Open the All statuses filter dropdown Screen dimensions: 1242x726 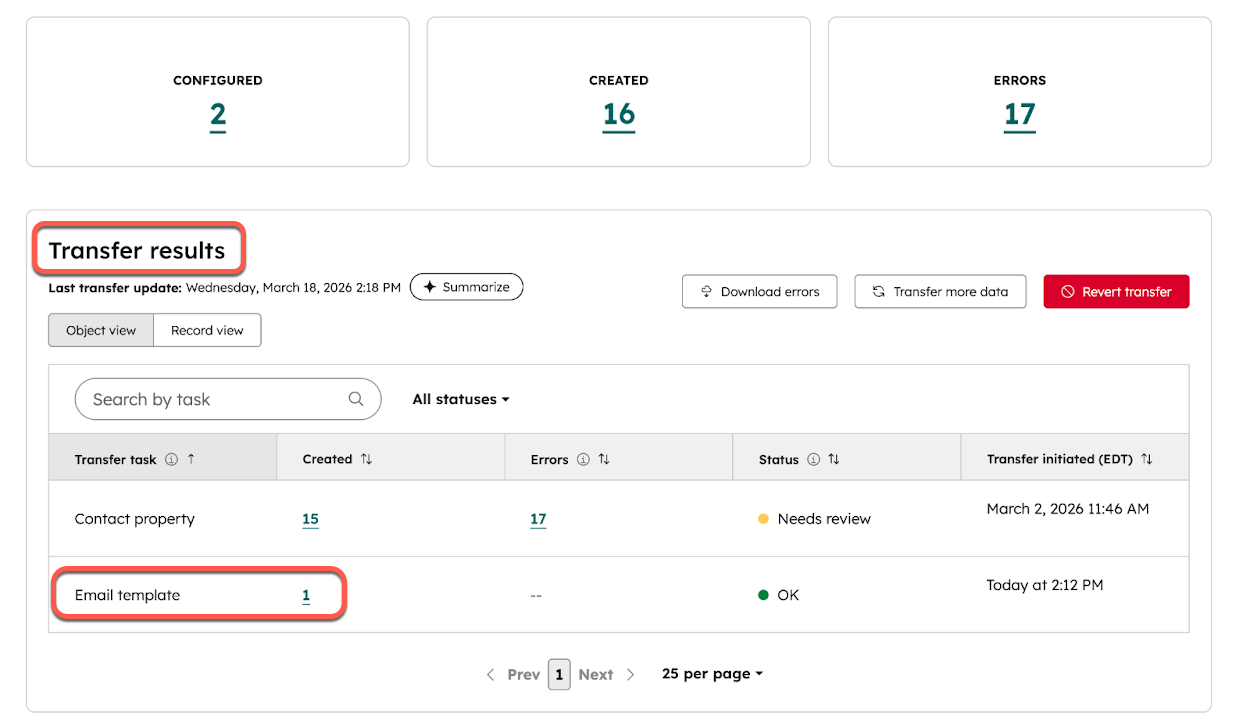coord(461,399)
